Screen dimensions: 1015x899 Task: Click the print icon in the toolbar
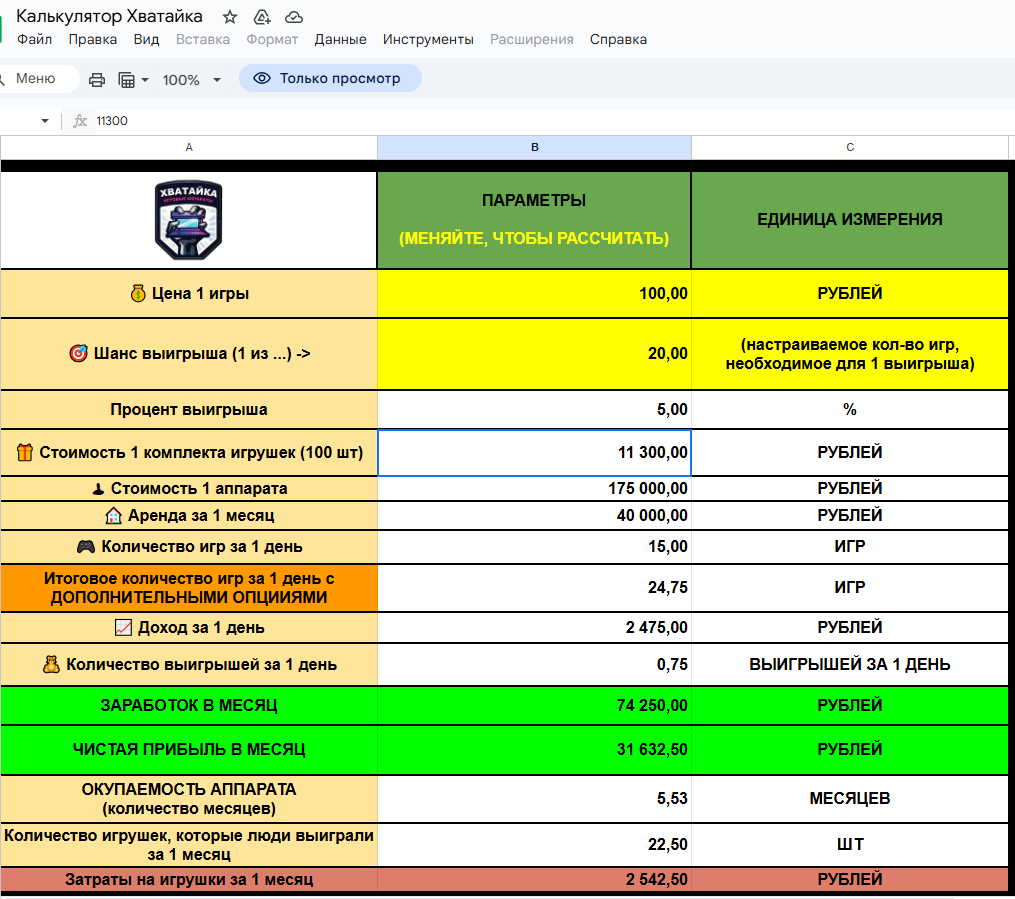(x=97, y=80)
